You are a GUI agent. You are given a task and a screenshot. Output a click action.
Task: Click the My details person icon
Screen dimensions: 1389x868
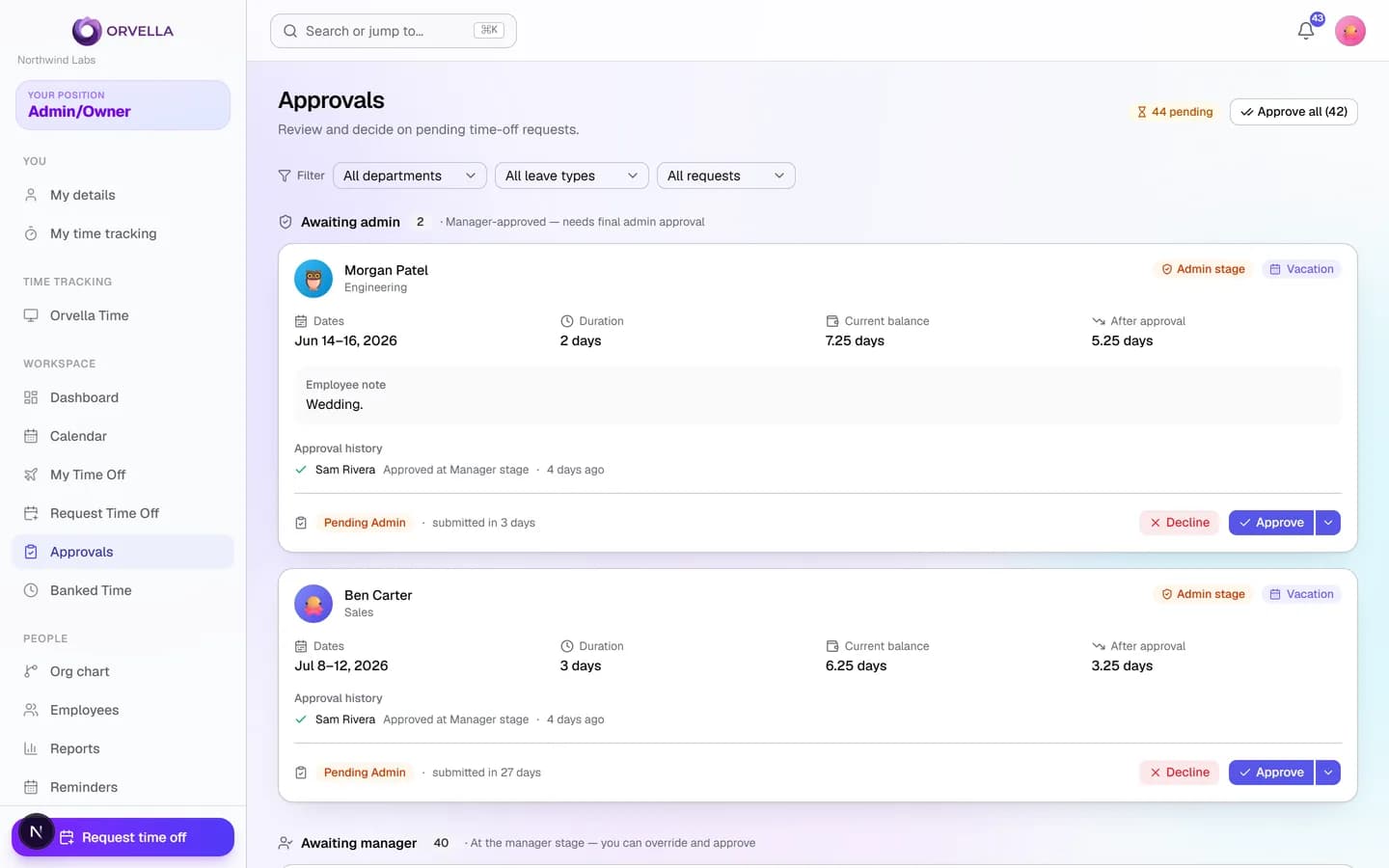coord(31,195)
